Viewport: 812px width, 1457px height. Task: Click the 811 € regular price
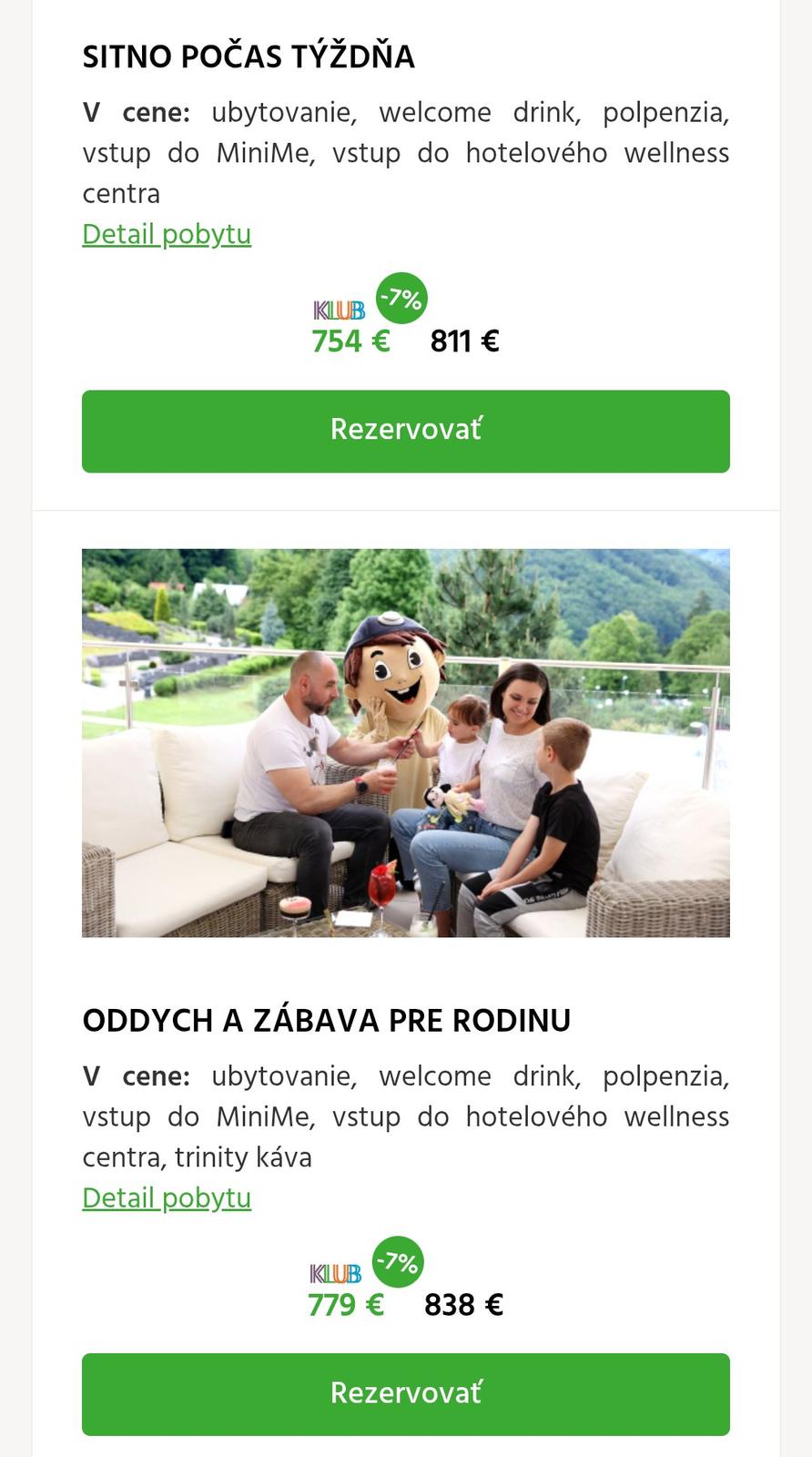464,341
